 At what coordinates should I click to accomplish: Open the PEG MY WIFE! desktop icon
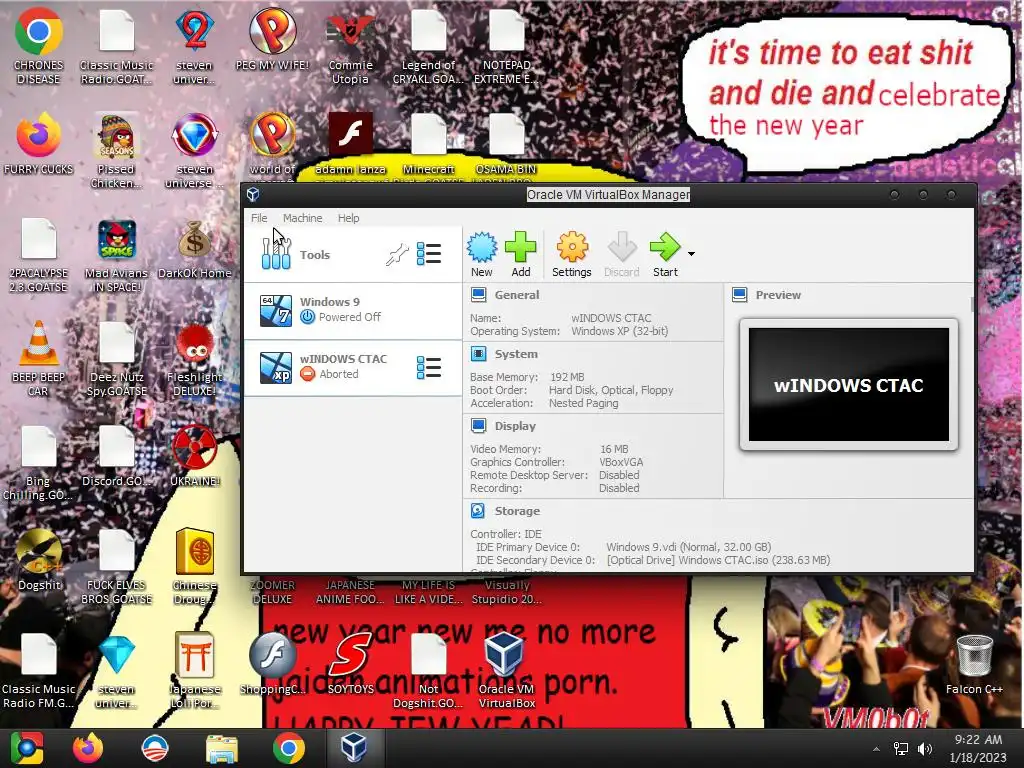pos(272,39)
